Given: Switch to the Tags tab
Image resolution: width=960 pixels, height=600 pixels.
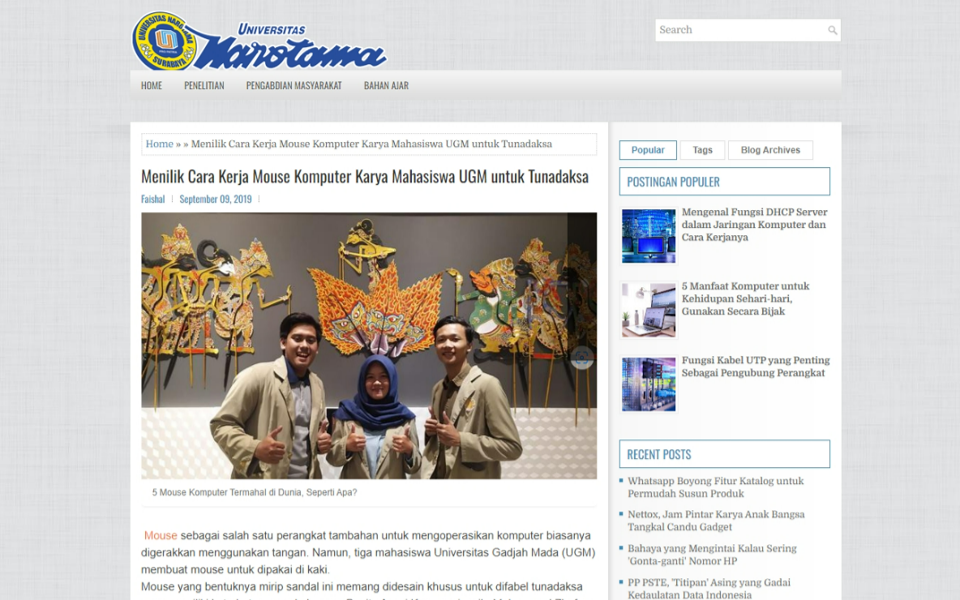Looking at the screenshot, I should 703,150.
